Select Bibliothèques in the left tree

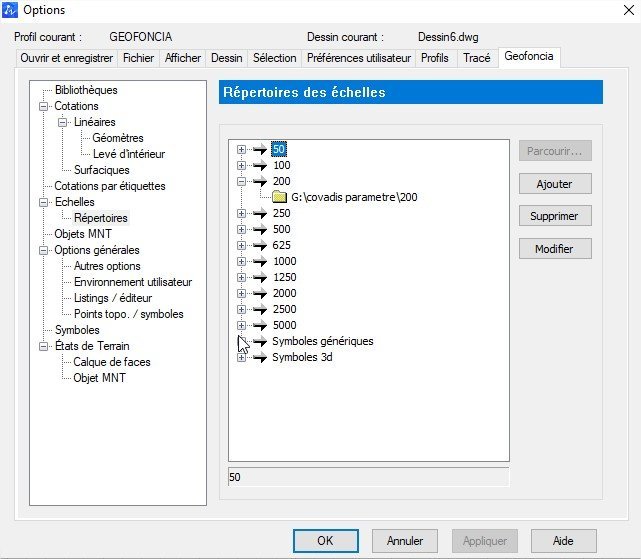point(86,90)
